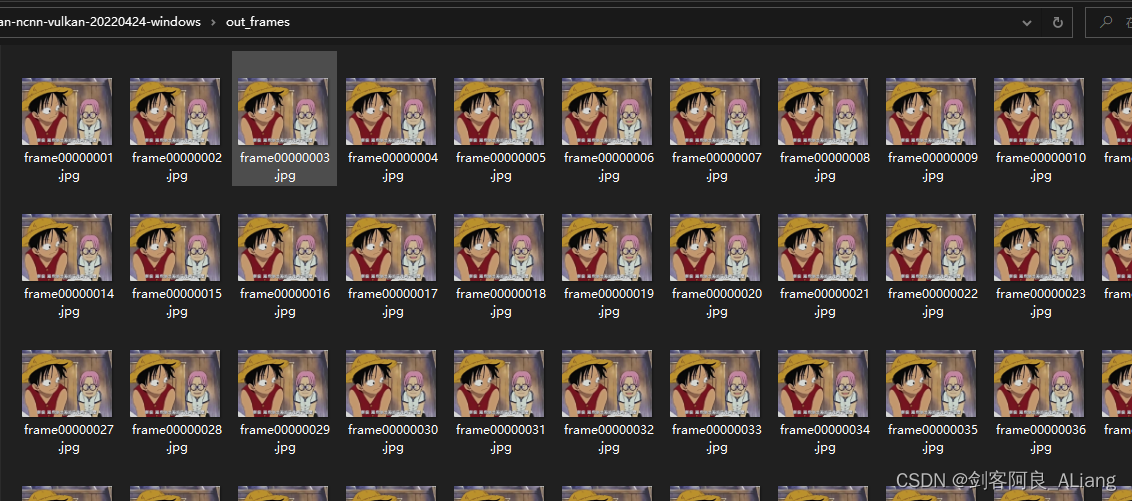This screenshot has height=501, width=1132.
Task: Select frame00000028.jpg thumbnail
Action: [175, 383]
